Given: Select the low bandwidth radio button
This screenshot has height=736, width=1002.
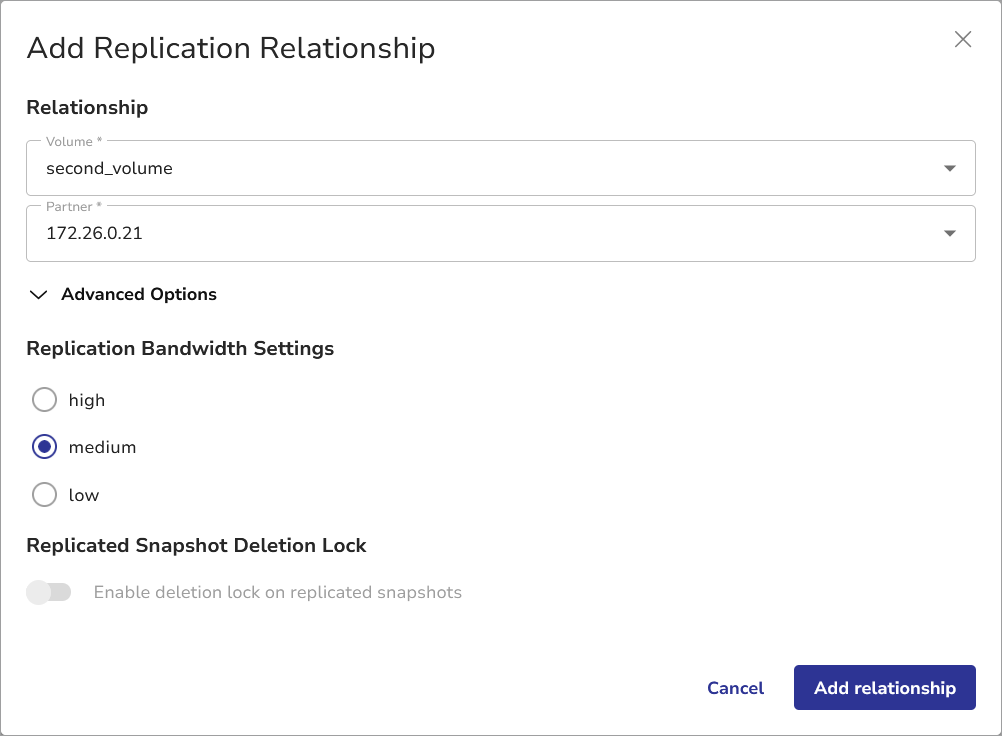Looking at the screenshot, I should [x=45, y=495].
